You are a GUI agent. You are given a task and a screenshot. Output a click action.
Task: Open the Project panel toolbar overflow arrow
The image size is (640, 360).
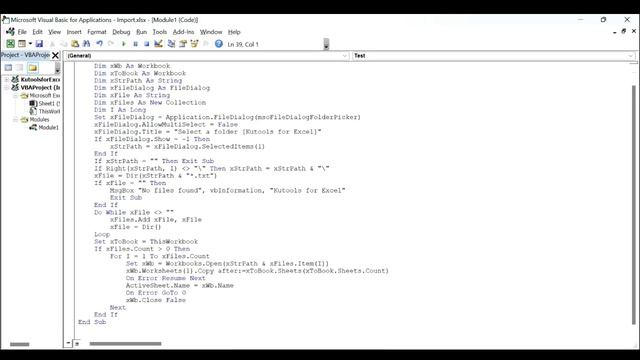58,68
